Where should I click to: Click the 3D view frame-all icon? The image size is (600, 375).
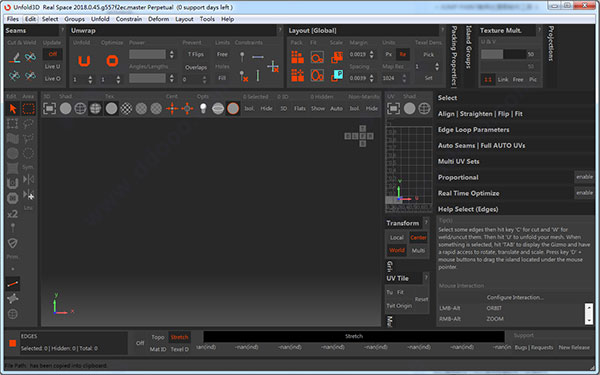click(x=49, y=109)
